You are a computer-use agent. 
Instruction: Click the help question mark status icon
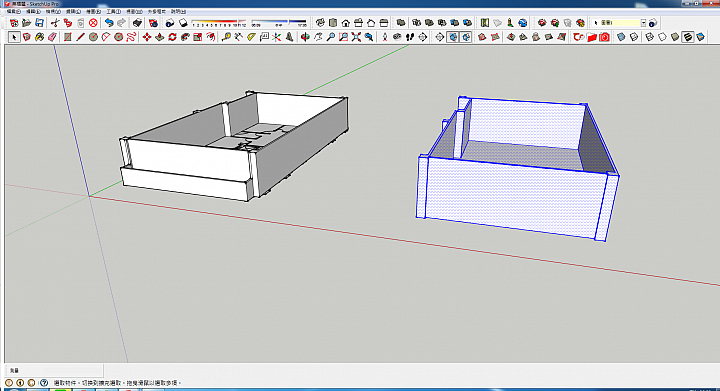point(44,383)
